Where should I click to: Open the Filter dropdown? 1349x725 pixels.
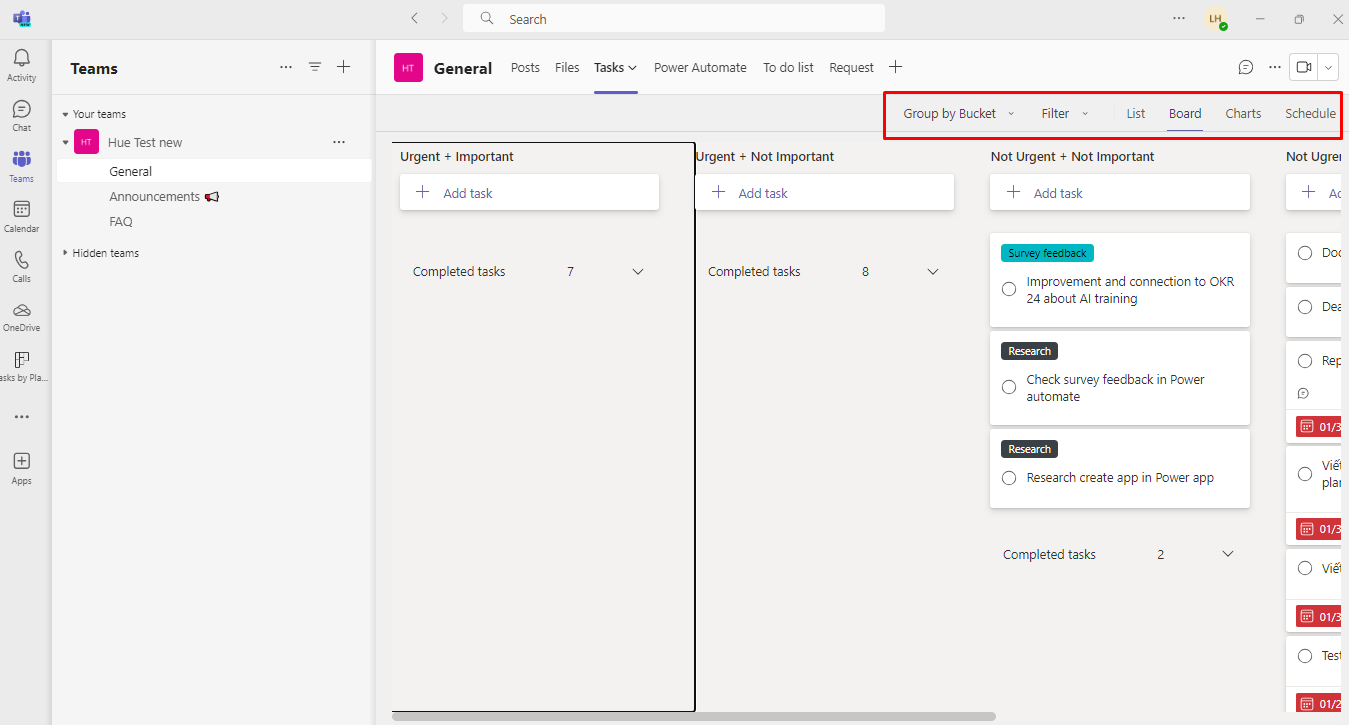pyautogui.click(x=1064, y=114)
